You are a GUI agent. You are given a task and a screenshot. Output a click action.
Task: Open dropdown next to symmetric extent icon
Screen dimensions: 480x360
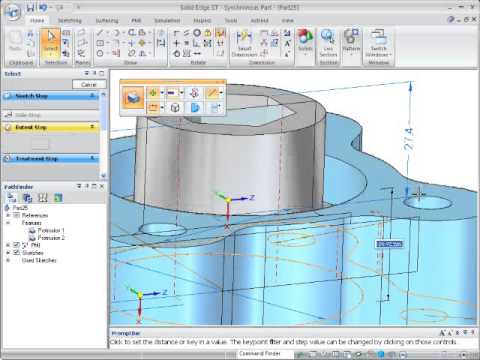pyautogui.click(x=182, y=93)
